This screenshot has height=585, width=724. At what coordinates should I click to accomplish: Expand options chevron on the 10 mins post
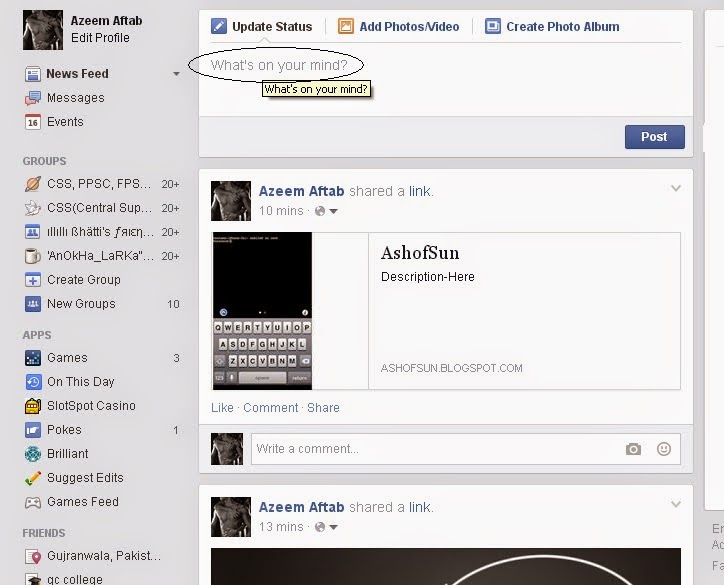[676, 188]
